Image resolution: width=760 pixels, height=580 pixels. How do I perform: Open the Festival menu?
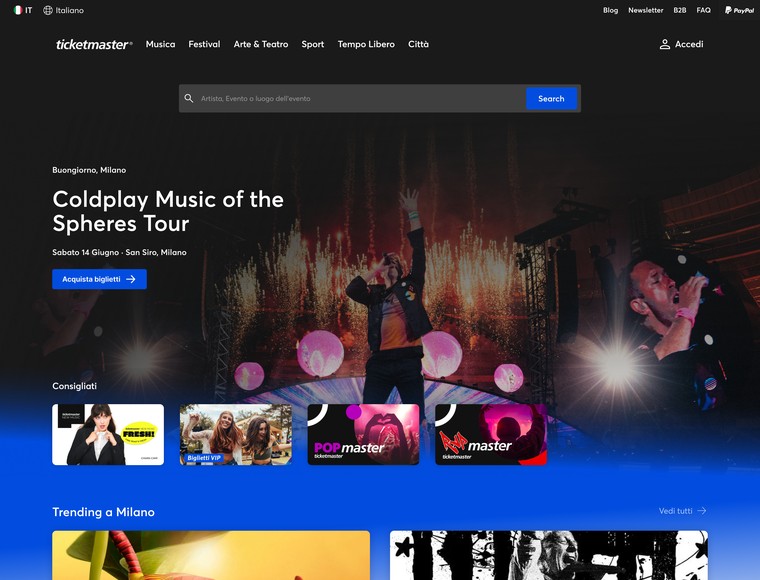204,44
